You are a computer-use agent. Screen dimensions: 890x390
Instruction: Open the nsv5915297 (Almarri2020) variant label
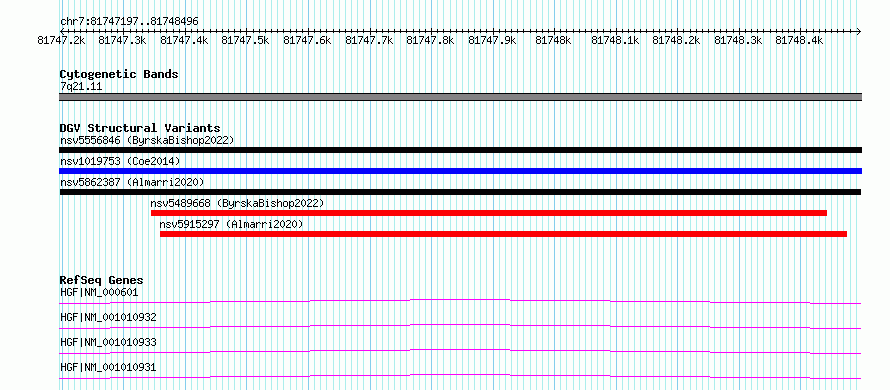click(x=232, y=224)
